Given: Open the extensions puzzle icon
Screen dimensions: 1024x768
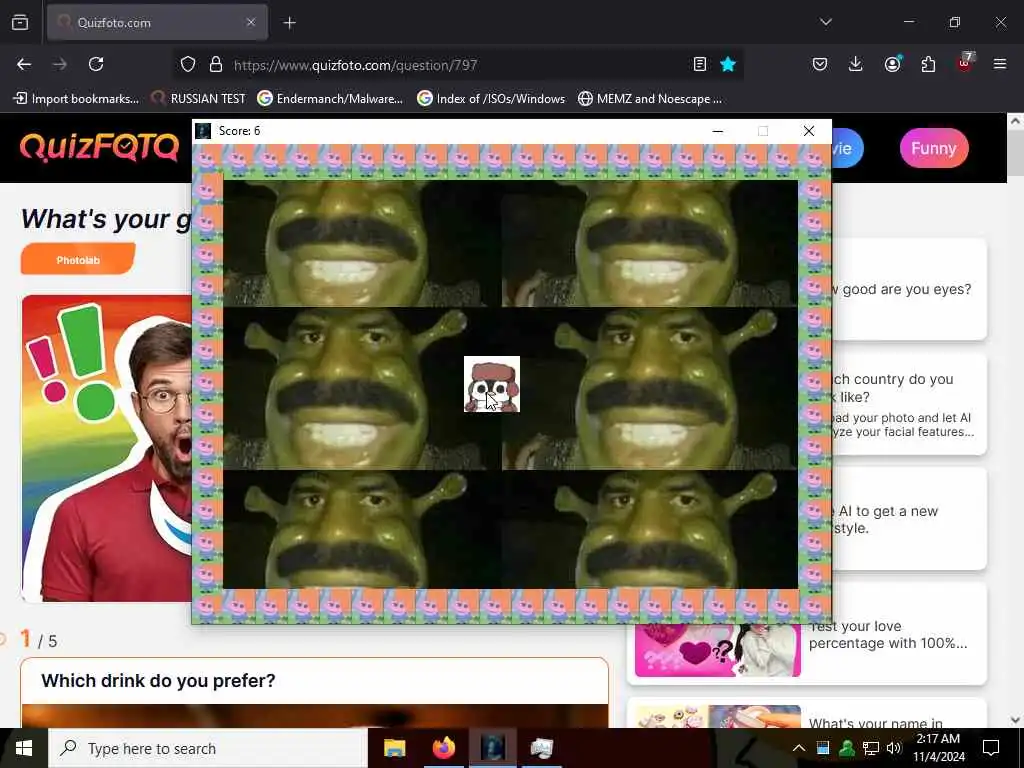Looking at the screenshot, I should pyautogui.click(x=928, y=64).
